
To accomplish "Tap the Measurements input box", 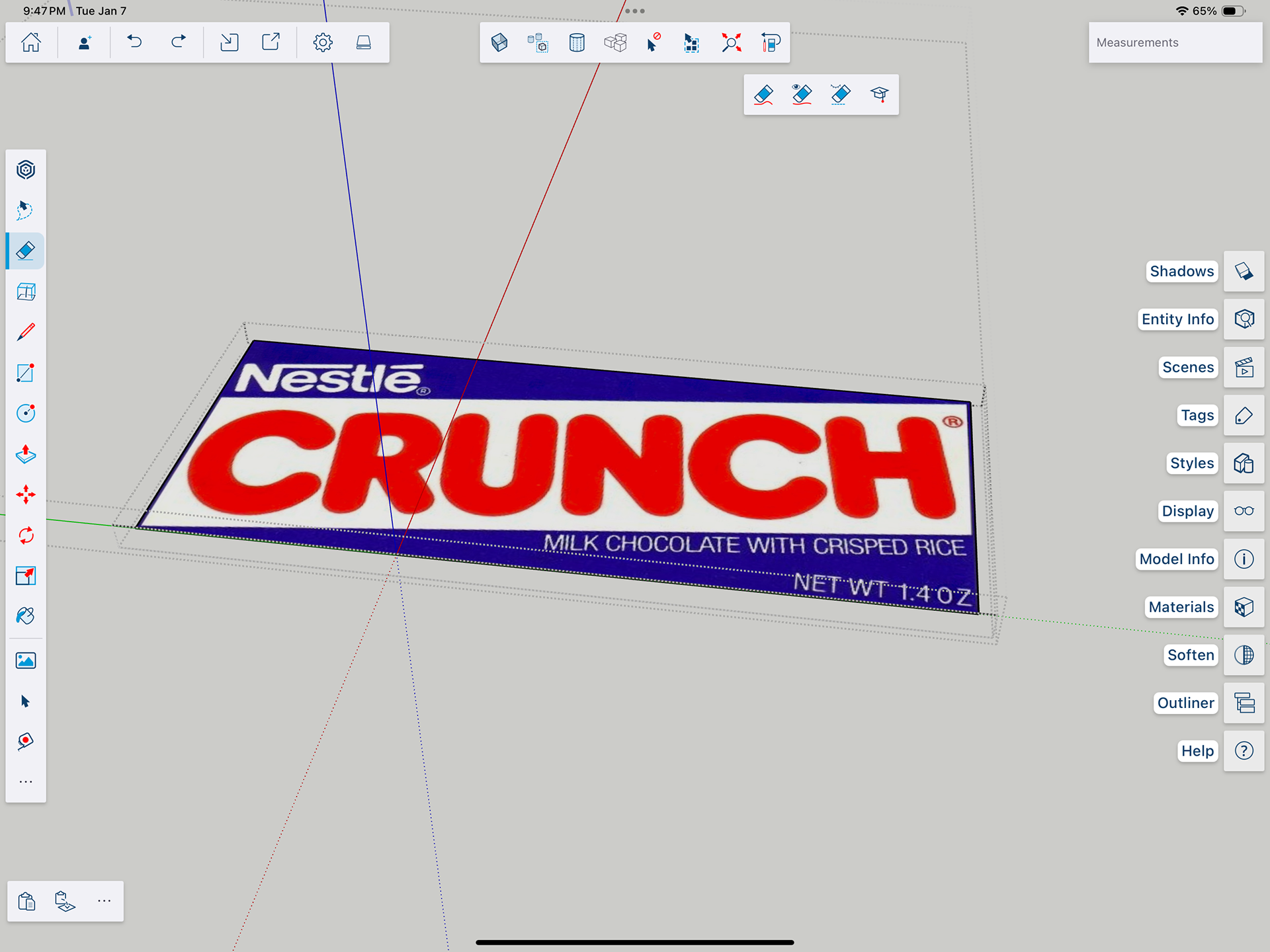I will 1175,43.
